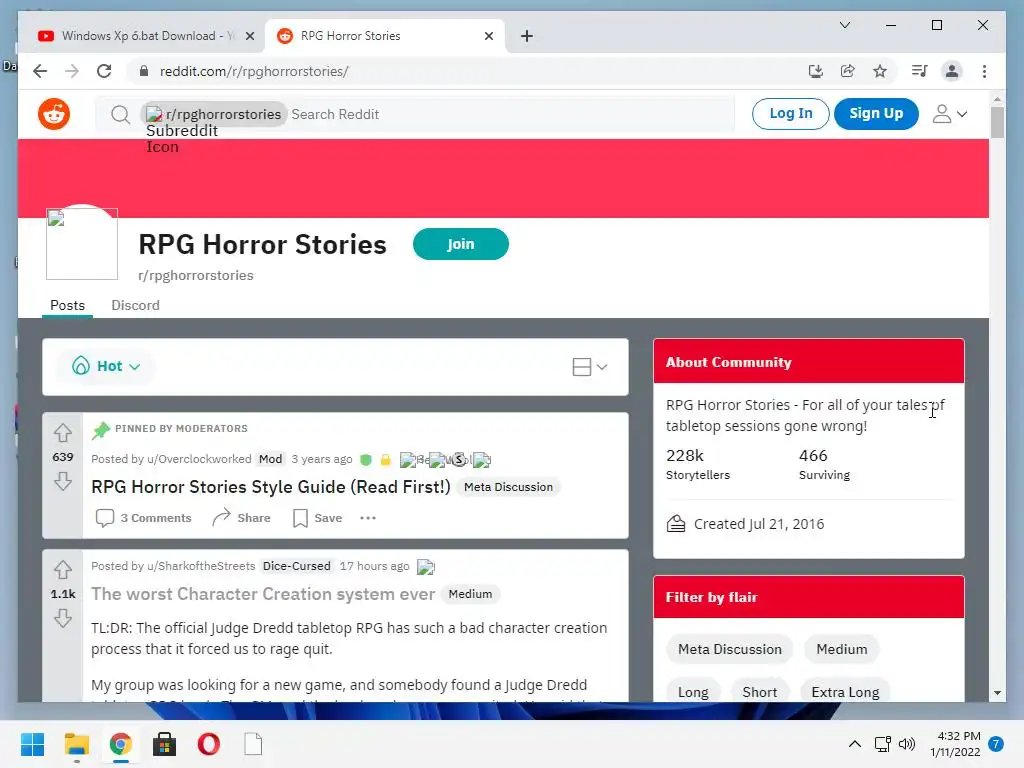Filter by Meta Discussion flair in sidebar
The width and height of the screenshot is (1024, 768).
coord(729,649)
